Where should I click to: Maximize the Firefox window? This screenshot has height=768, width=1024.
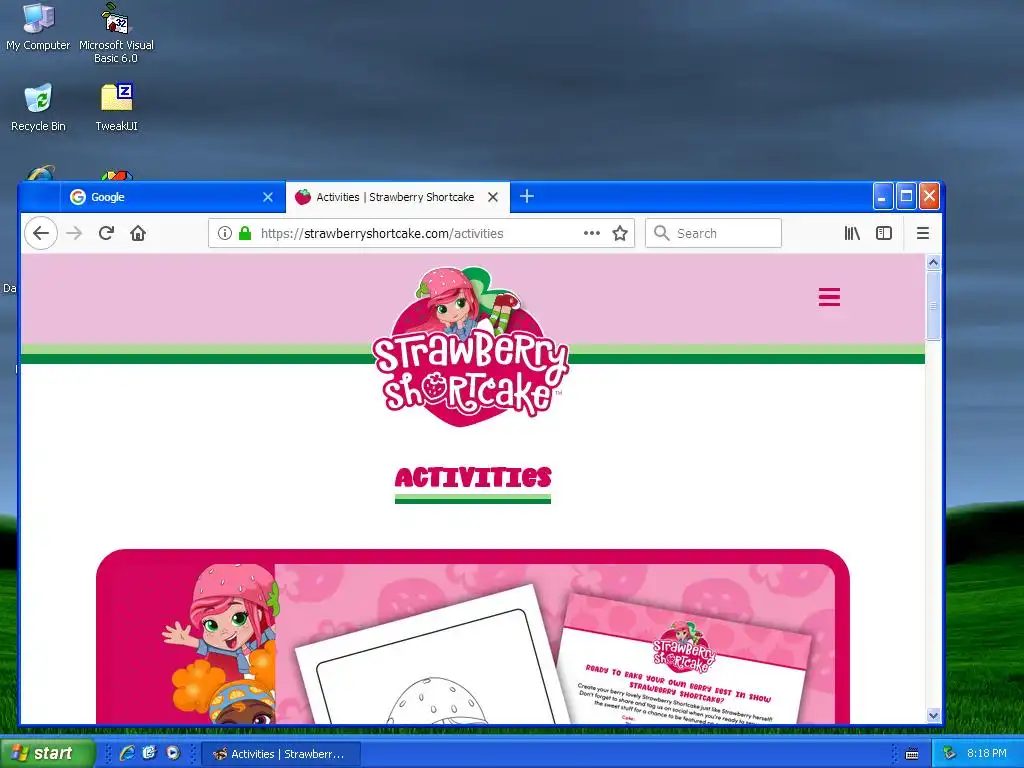906,196
